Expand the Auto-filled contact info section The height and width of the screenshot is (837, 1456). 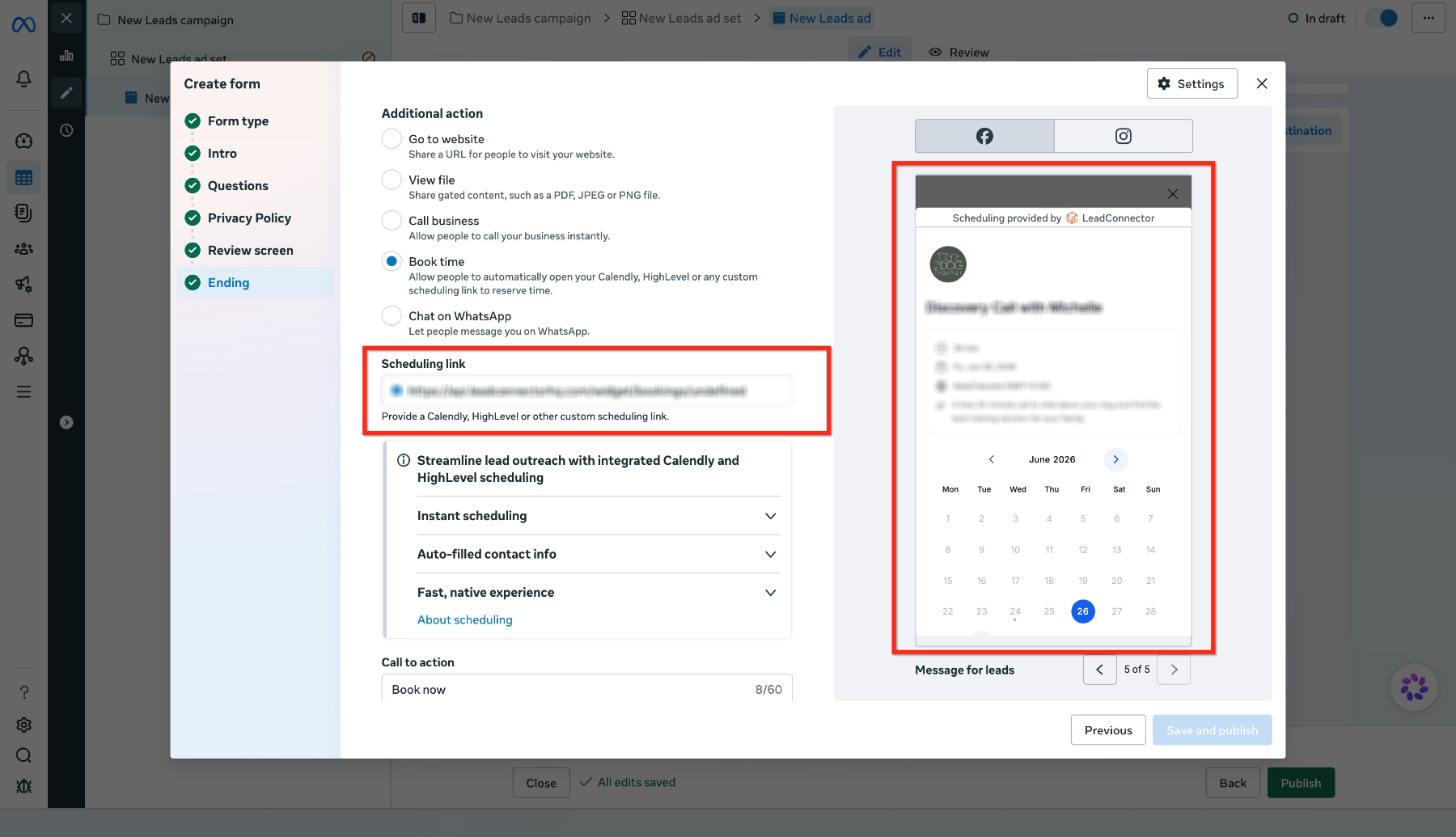(x=599, y=554)
